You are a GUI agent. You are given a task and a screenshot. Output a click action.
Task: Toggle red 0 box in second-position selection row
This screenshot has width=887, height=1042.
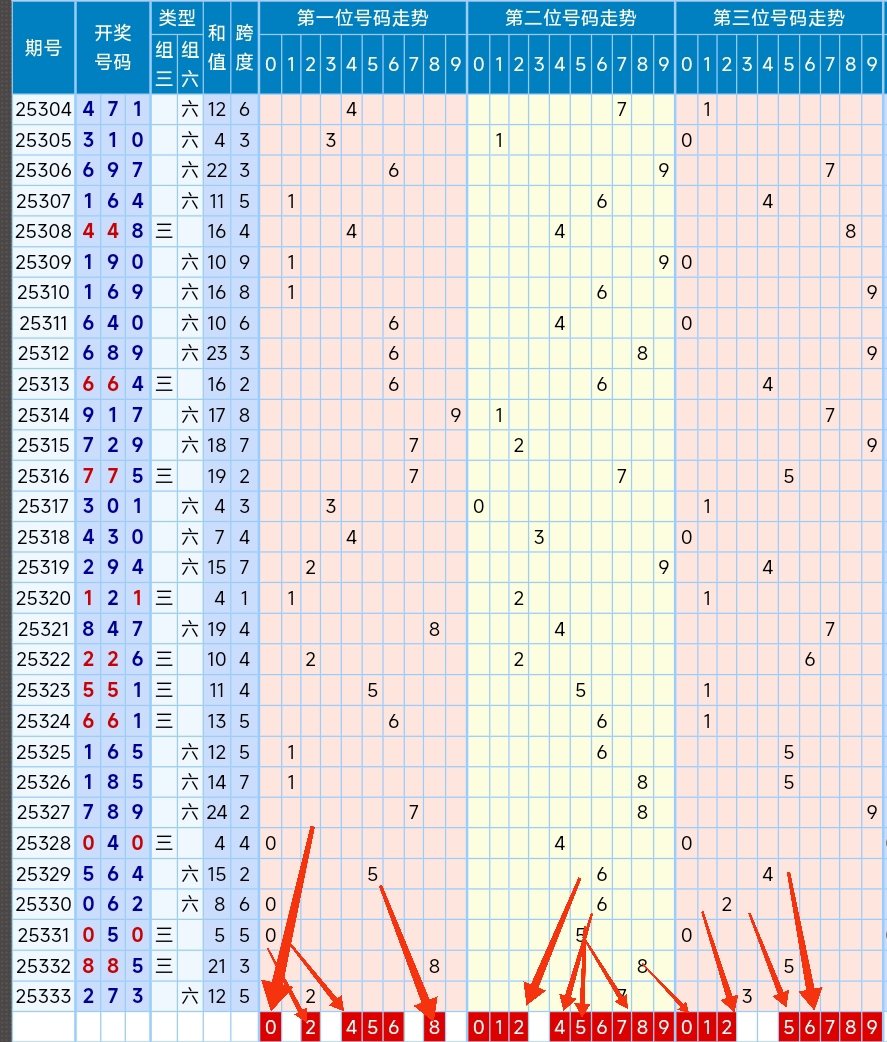coord(478,1027)
